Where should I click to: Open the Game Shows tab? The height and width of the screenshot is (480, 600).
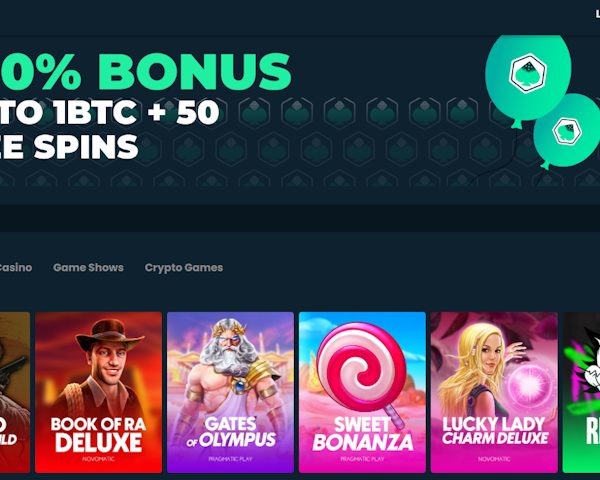tap(88, 268)
